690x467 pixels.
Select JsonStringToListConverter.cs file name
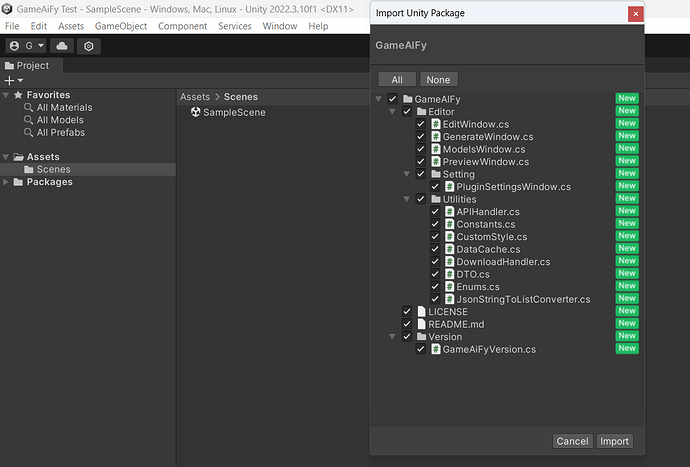coord(523,299)
